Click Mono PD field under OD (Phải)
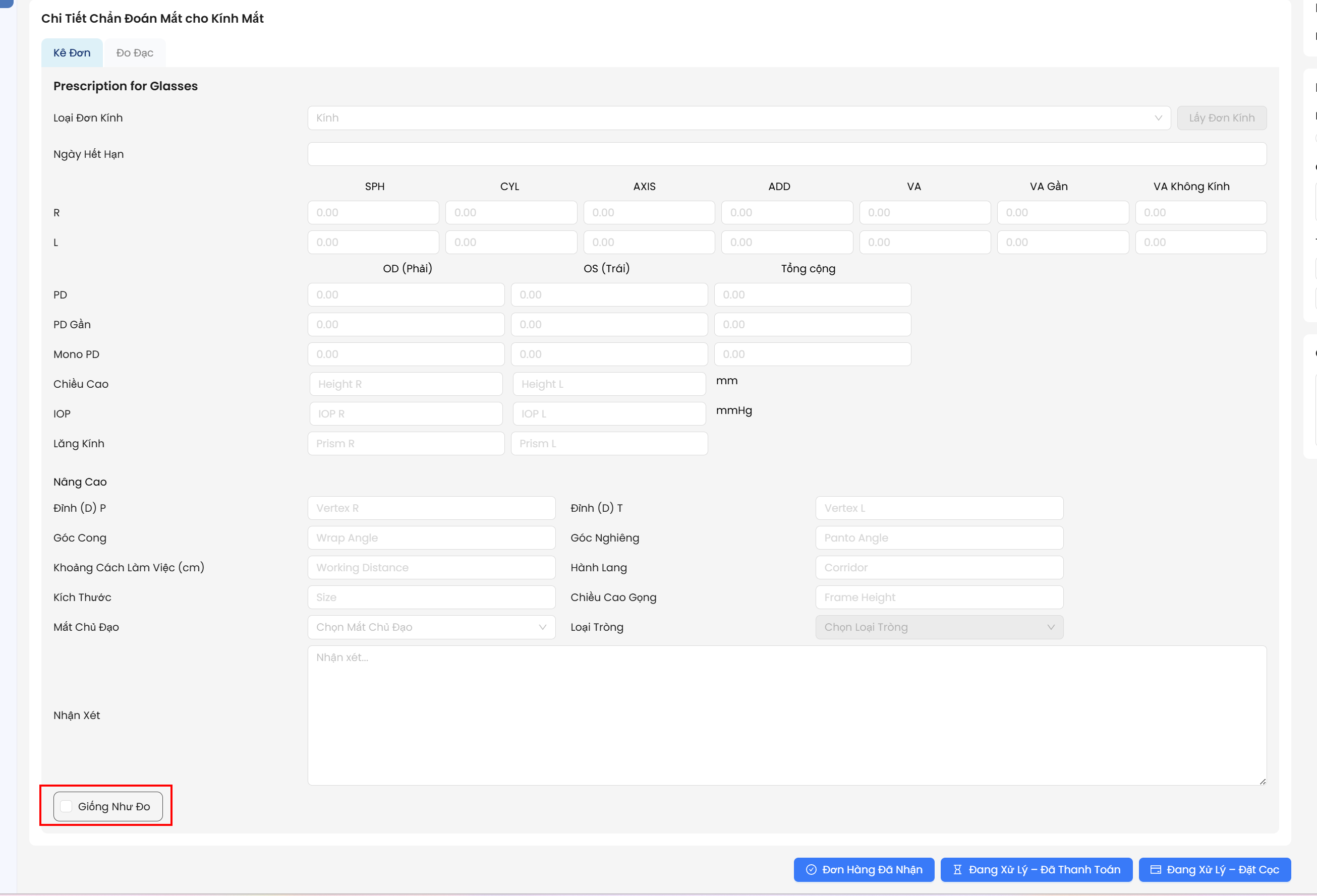1317x896 pixels. (x=407, y=354)
